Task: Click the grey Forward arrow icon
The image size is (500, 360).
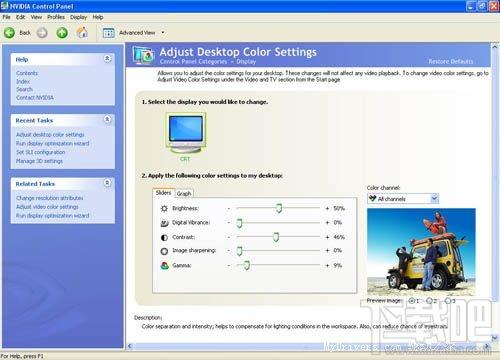Action: click(42, 33)
